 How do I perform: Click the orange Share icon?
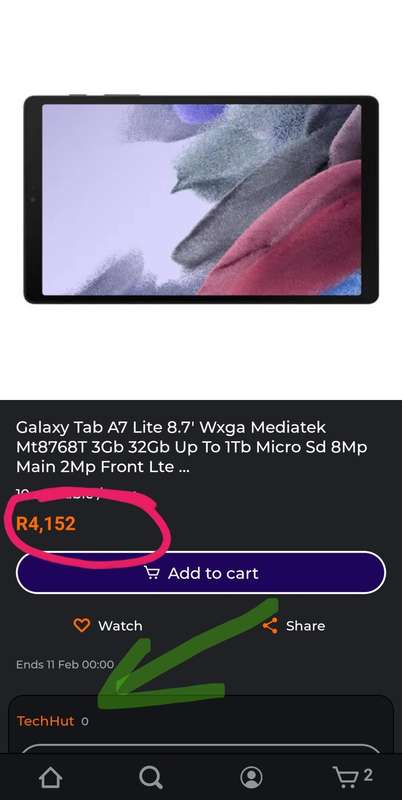click(x=270, y=626)
